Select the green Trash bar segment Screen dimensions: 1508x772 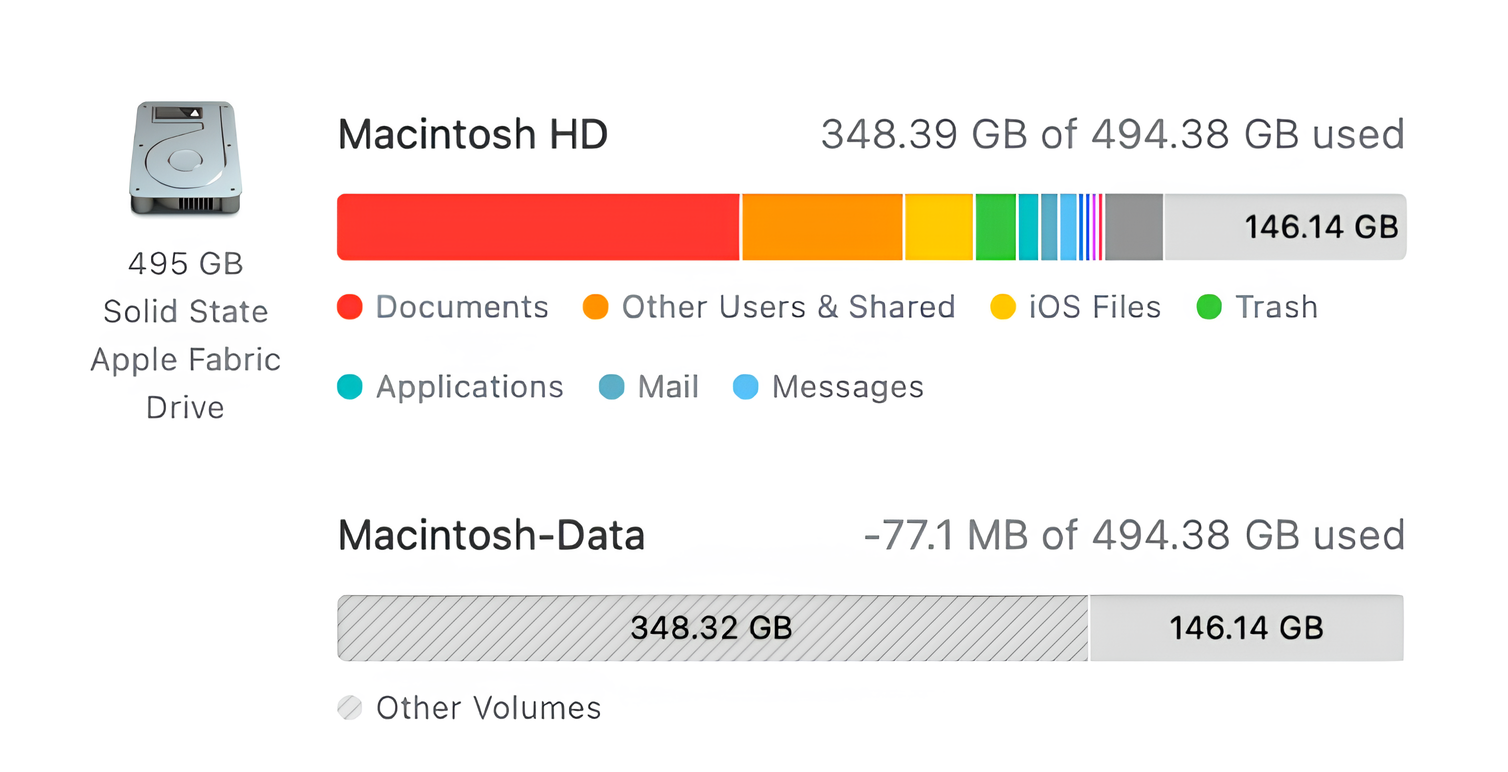pyautogui.click(x=996, y=227)
